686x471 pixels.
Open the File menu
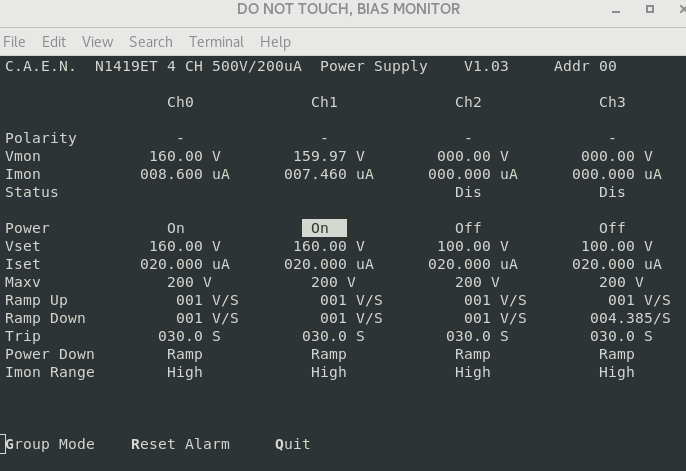click(14, 42)
